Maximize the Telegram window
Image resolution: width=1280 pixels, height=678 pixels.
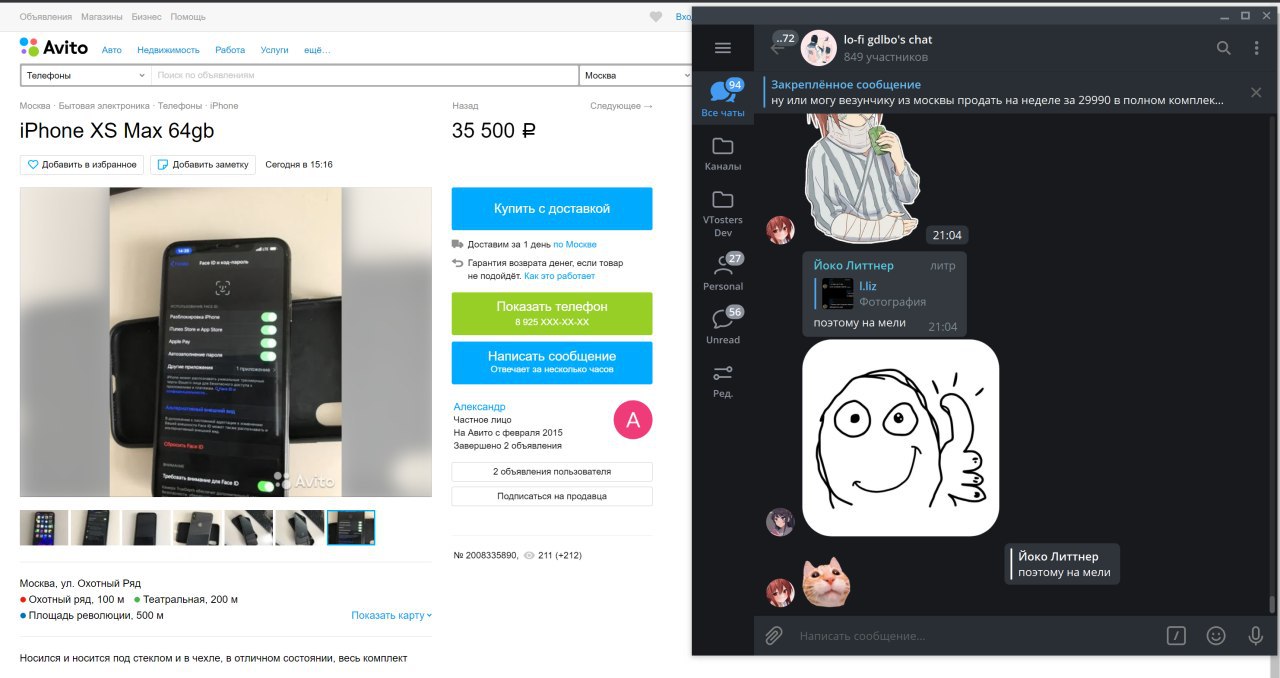click(1245, 16)
